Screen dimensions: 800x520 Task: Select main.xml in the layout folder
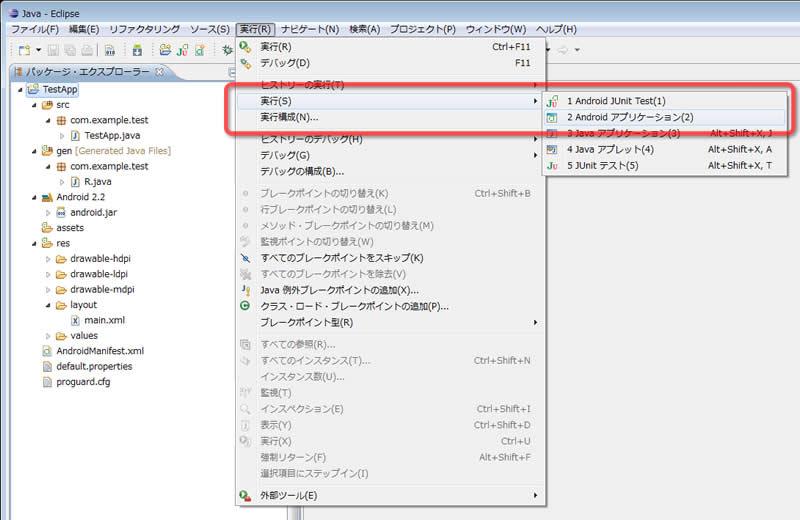[x=104, y=320]
